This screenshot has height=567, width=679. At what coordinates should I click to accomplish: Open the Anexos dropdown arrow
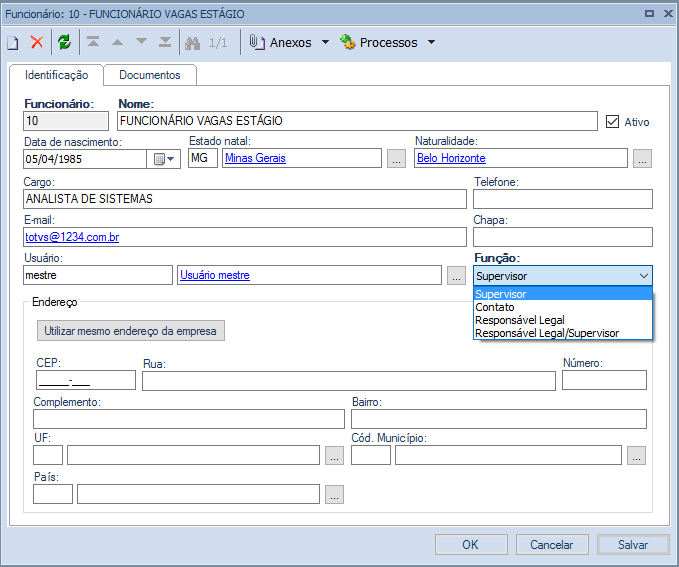click(x=325, y=42)
